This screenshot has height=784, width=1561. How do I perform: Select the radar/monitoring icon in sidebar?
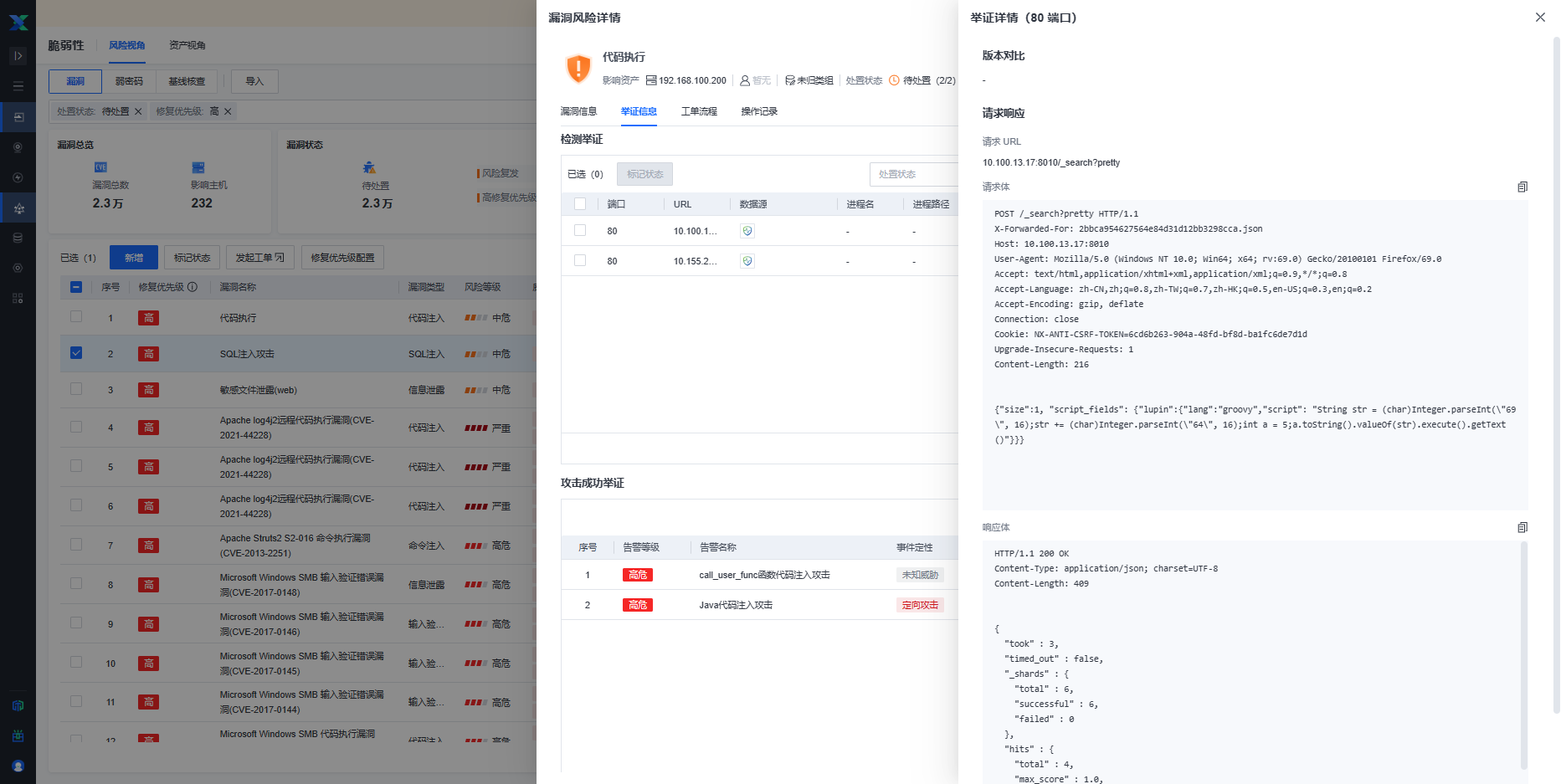click(x=18, y=146)
